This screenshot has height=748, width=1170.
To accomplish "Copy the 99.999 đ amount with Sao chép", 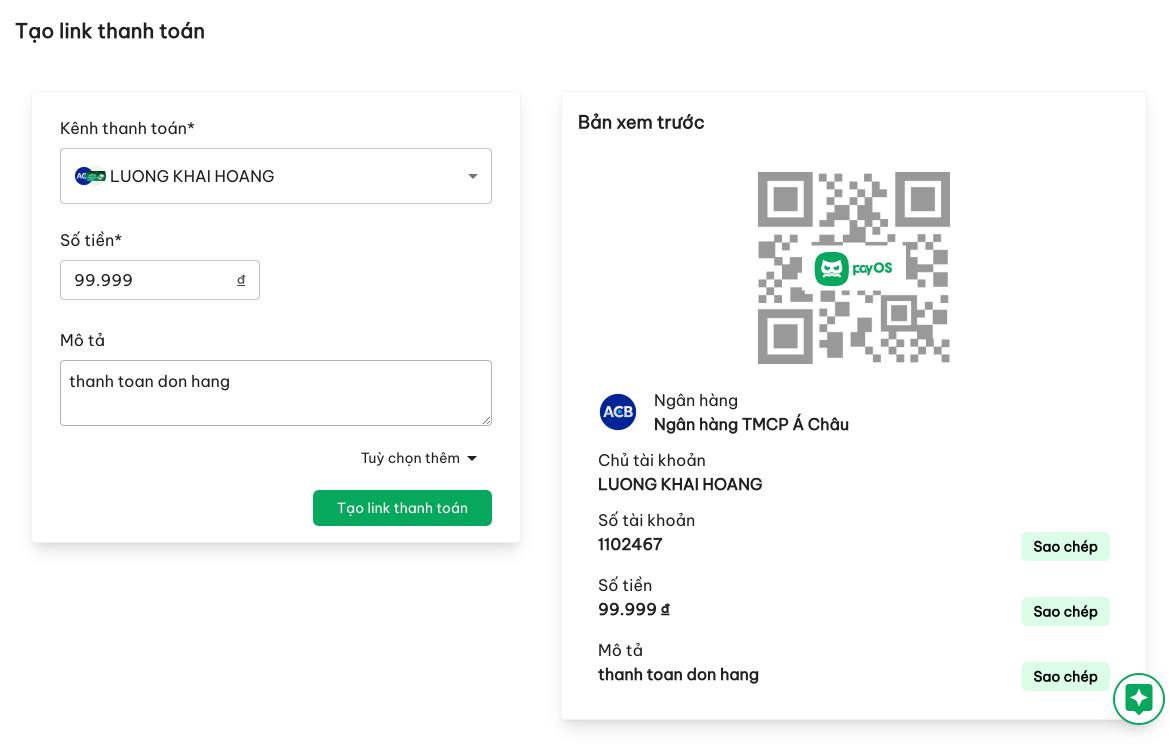I will click(1065, 611).
